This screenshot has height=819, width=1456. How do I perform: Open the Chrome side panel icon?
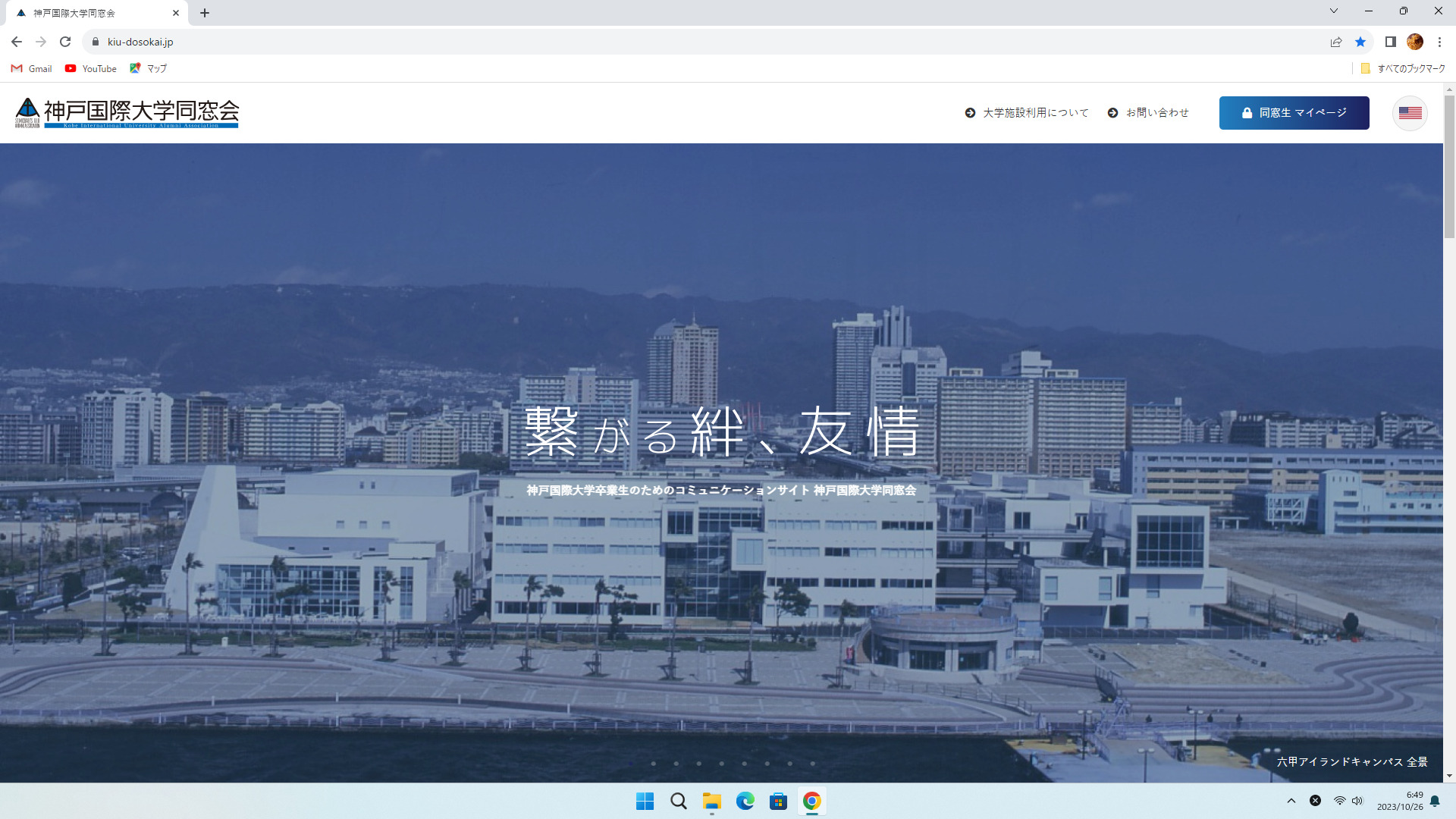point(1390,42)
